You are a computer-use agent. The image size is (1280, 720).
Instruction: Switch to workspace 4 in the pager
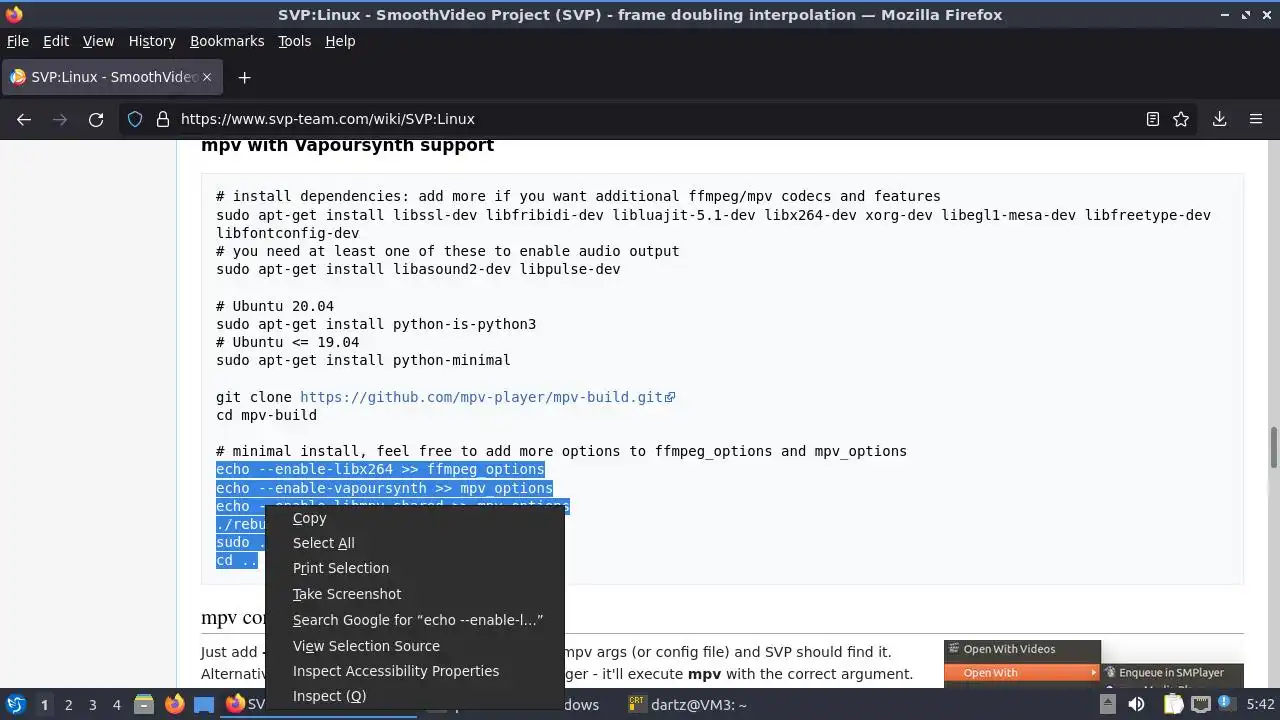pos(116,705)
